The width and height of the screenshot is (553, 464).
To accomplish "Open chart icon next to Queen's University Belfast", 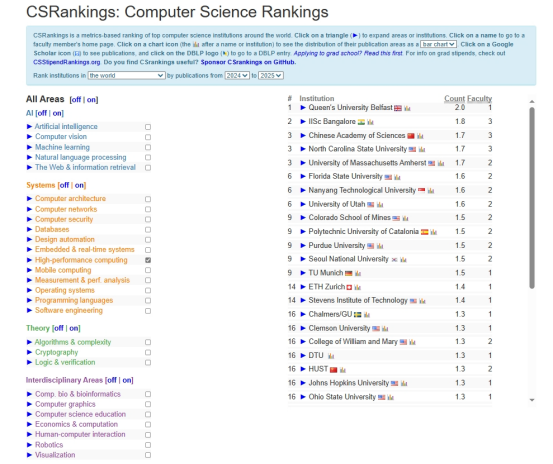I will tap(407, 108).
